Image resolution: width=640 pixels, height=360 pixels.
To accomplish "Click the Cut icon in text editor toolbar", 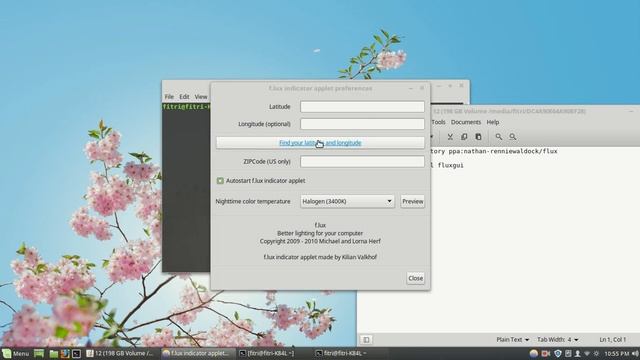I will point(450,137).
